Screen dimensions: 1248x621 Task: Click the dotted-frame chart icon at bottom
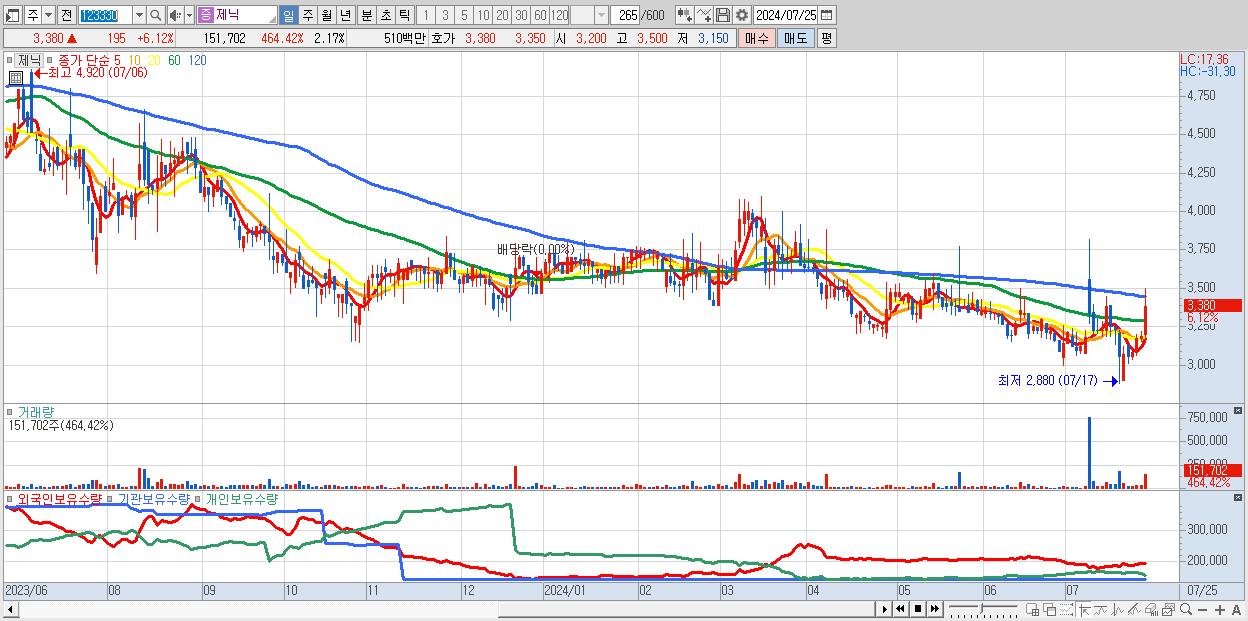[x=1066, y=609]
